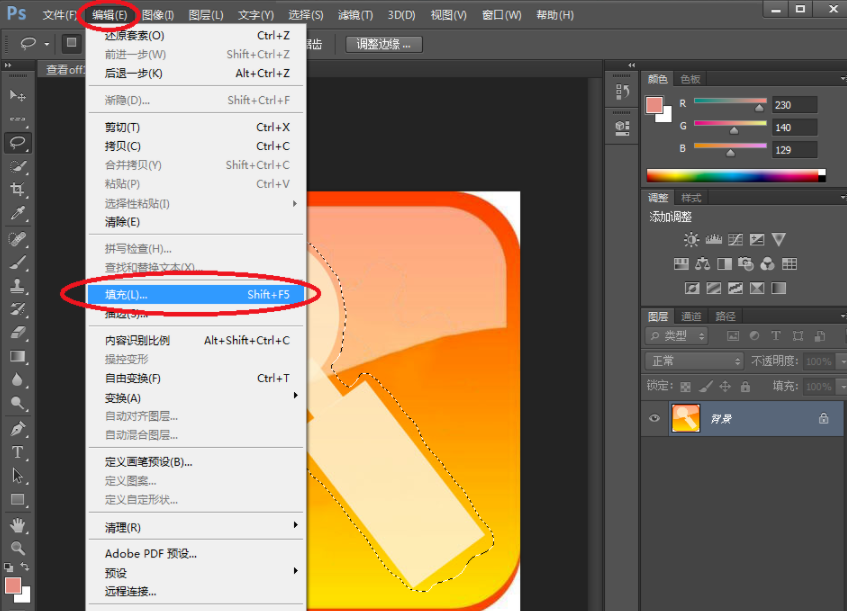Viewport: 847px width, 611px height.
Task: Switch to the 通道 tab
Action: tap(691, 316)
